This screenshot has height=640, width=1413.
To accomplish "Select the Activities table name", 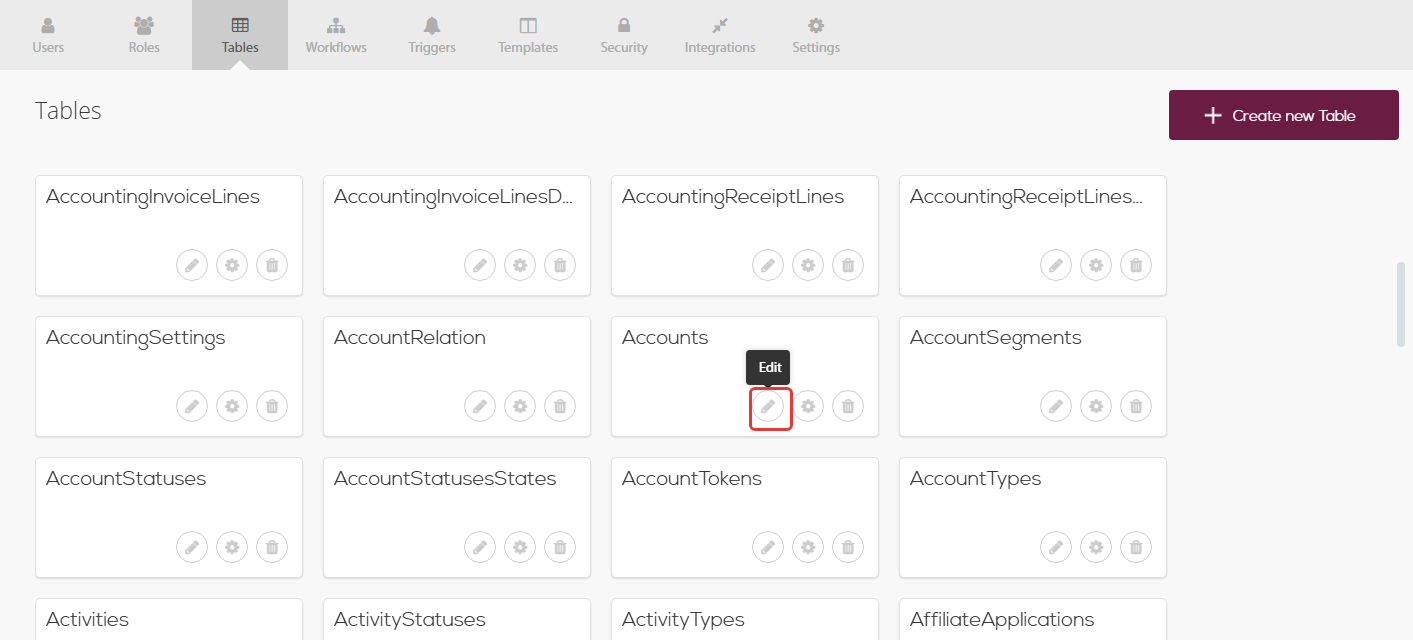I will (x=87, y=620).
